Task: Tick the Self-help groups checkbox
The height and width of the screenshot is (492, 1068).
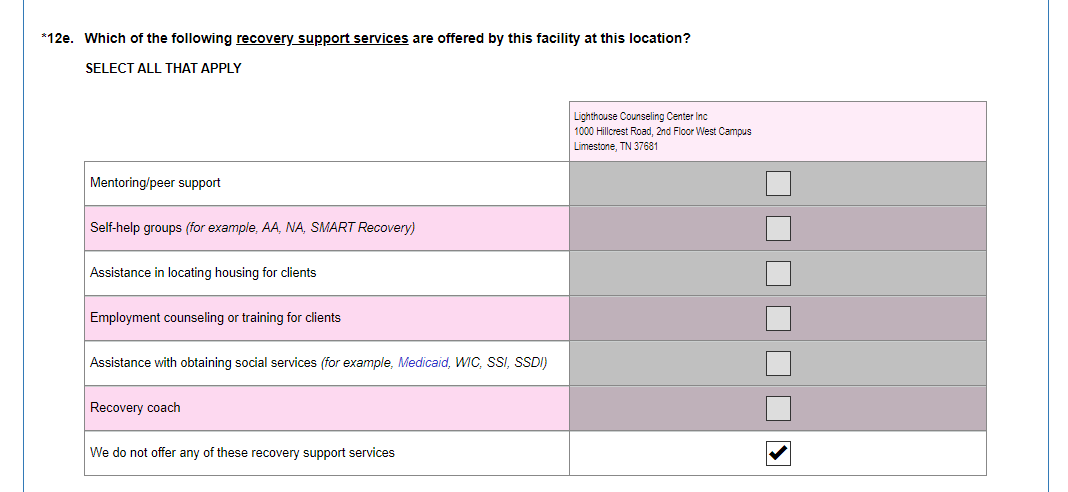Action: (x=778, y=228)
